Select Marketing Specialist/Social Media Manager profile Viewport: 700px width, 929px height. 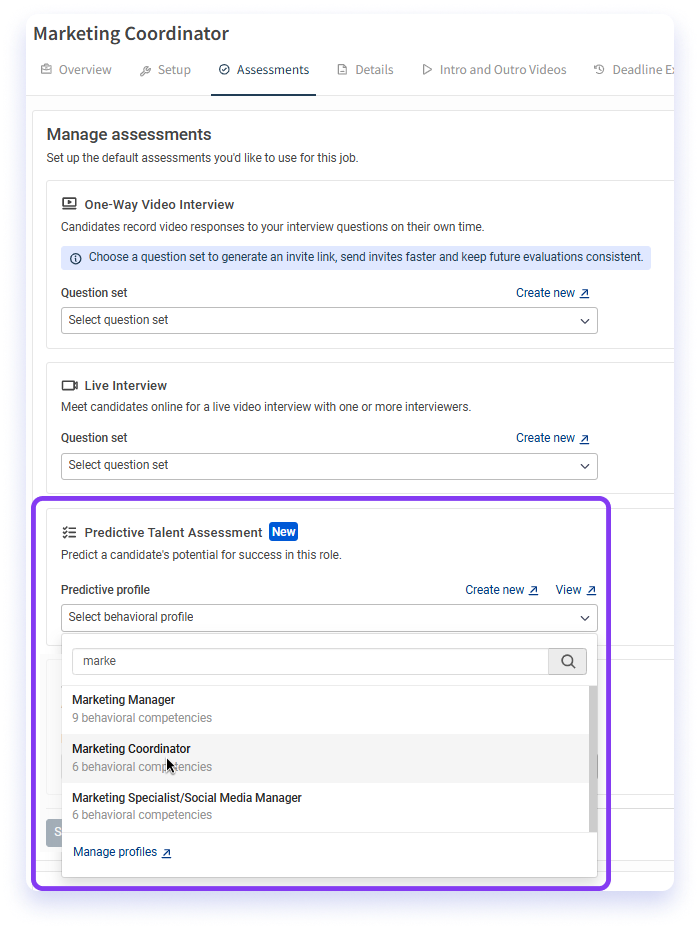[x=325, y=807]
